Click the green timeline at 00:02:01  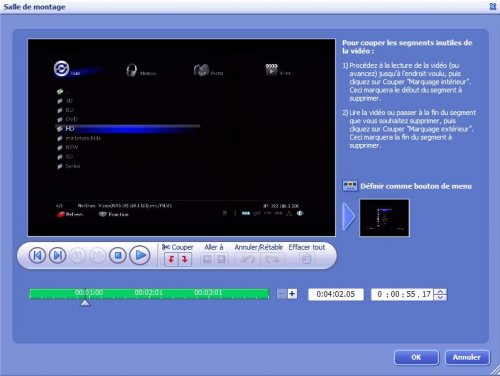click(x=149, y=293)
